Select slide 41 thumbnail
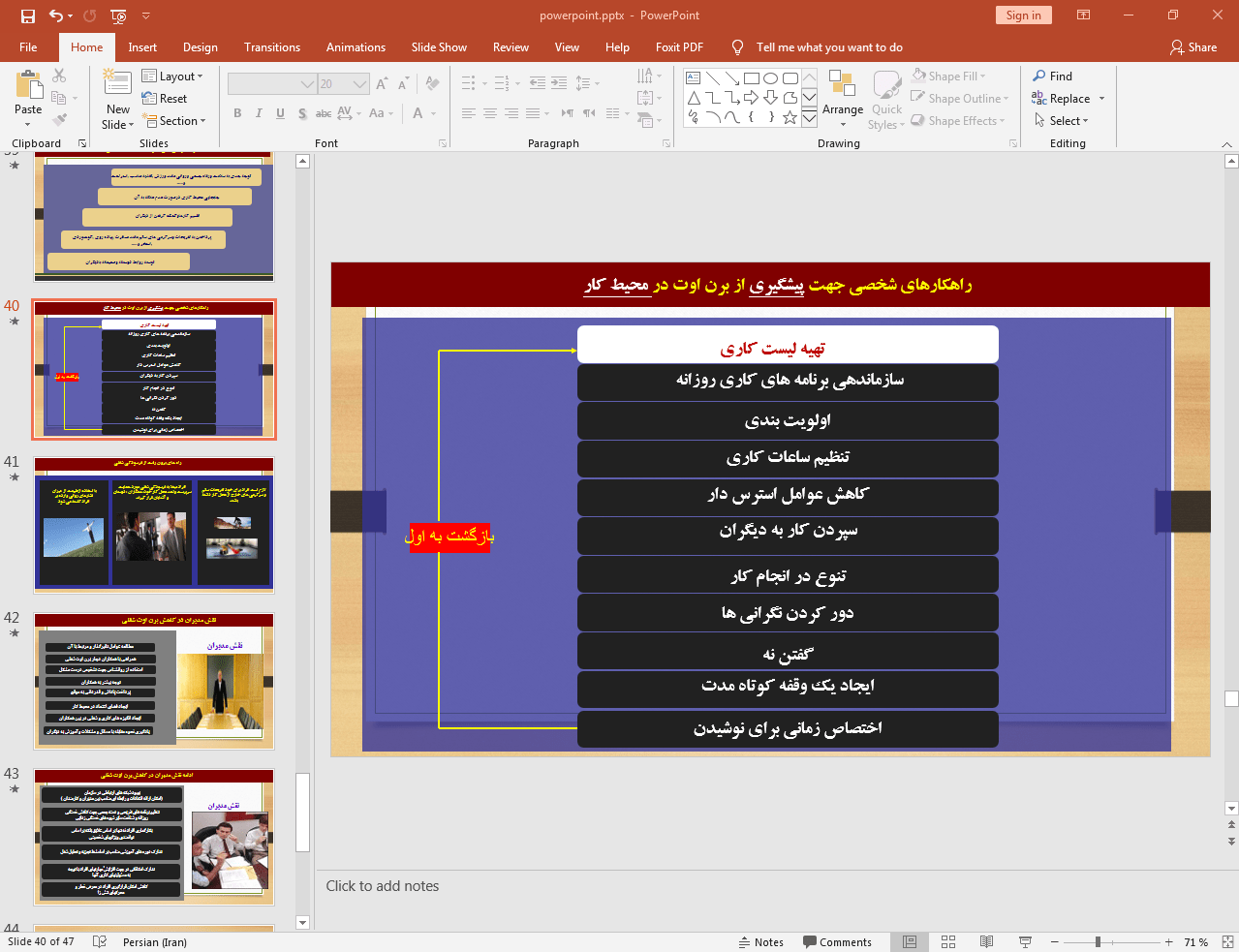The height and width of the screenshot is (952, 1239). point(154,525)
